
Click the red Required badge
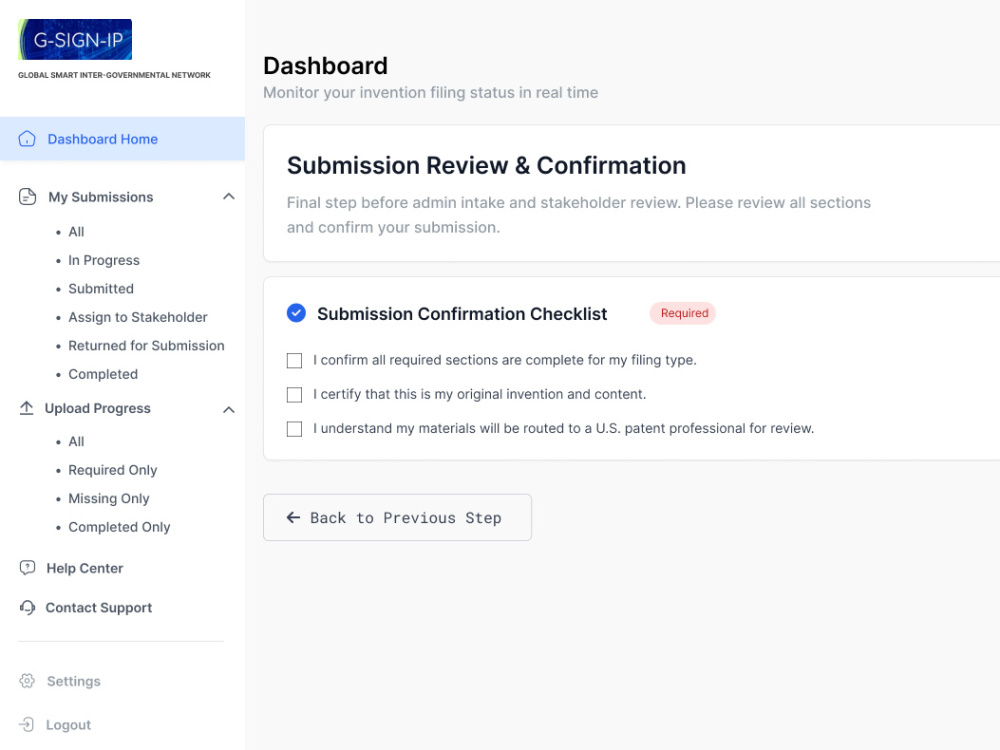pyautogui.click(x=684, y=313)
